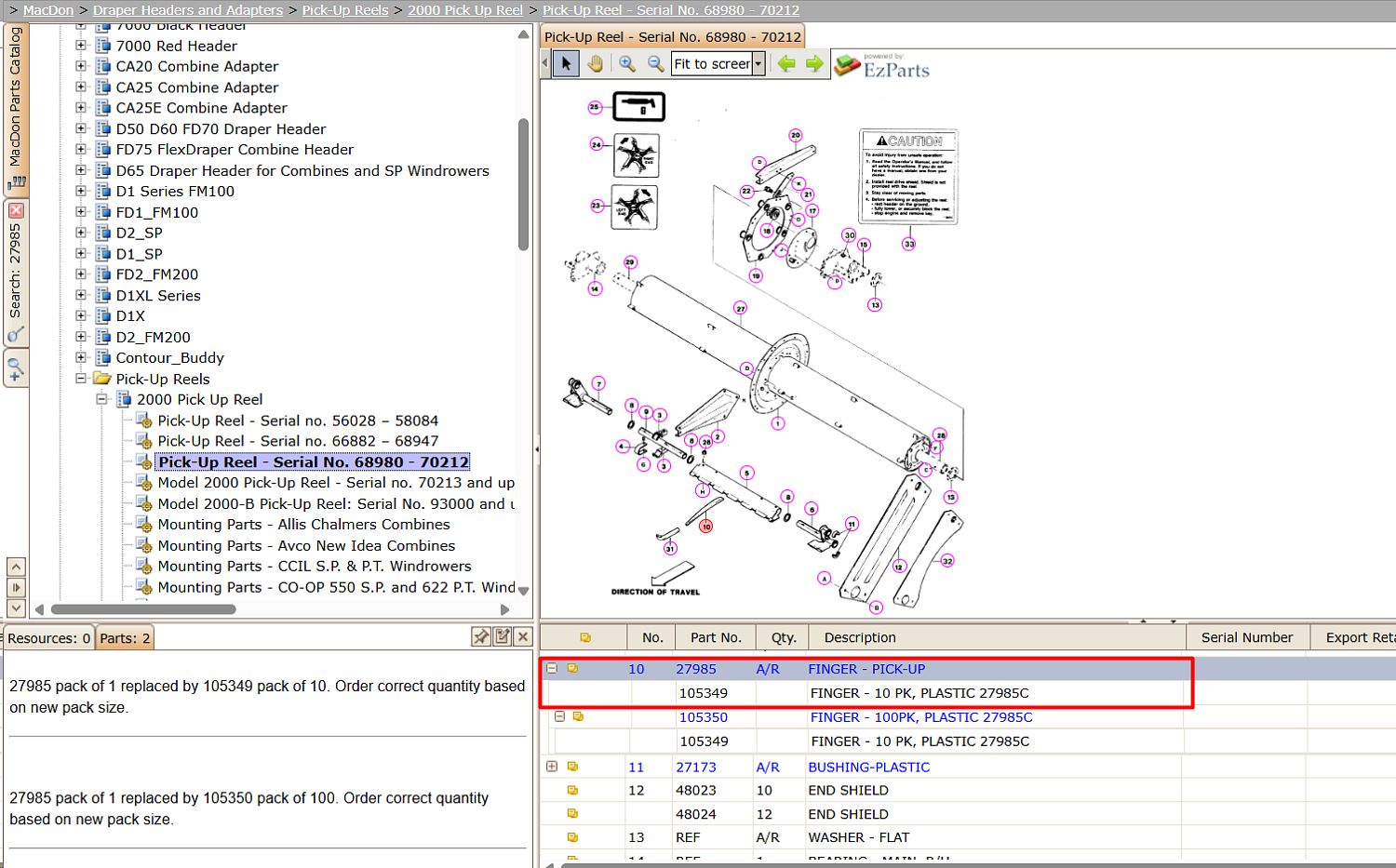Pin the notes panel
The width and height of the screenshot is (1396, 868).
pos(480,636)
